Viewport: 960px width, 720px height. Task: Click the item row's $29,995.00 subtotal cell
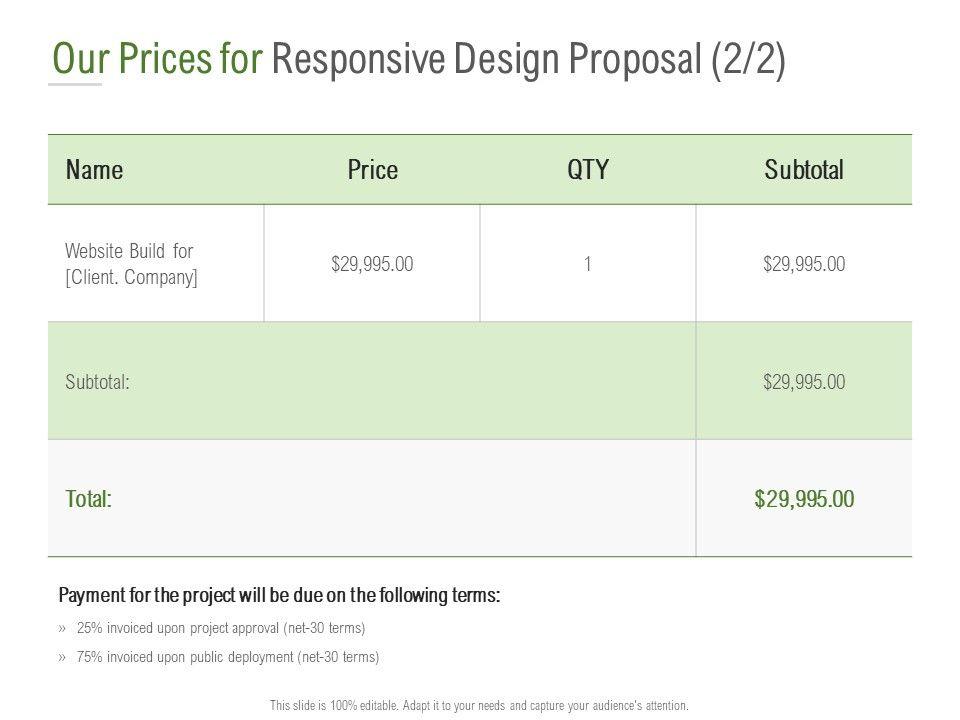click(x=804, y=264)
